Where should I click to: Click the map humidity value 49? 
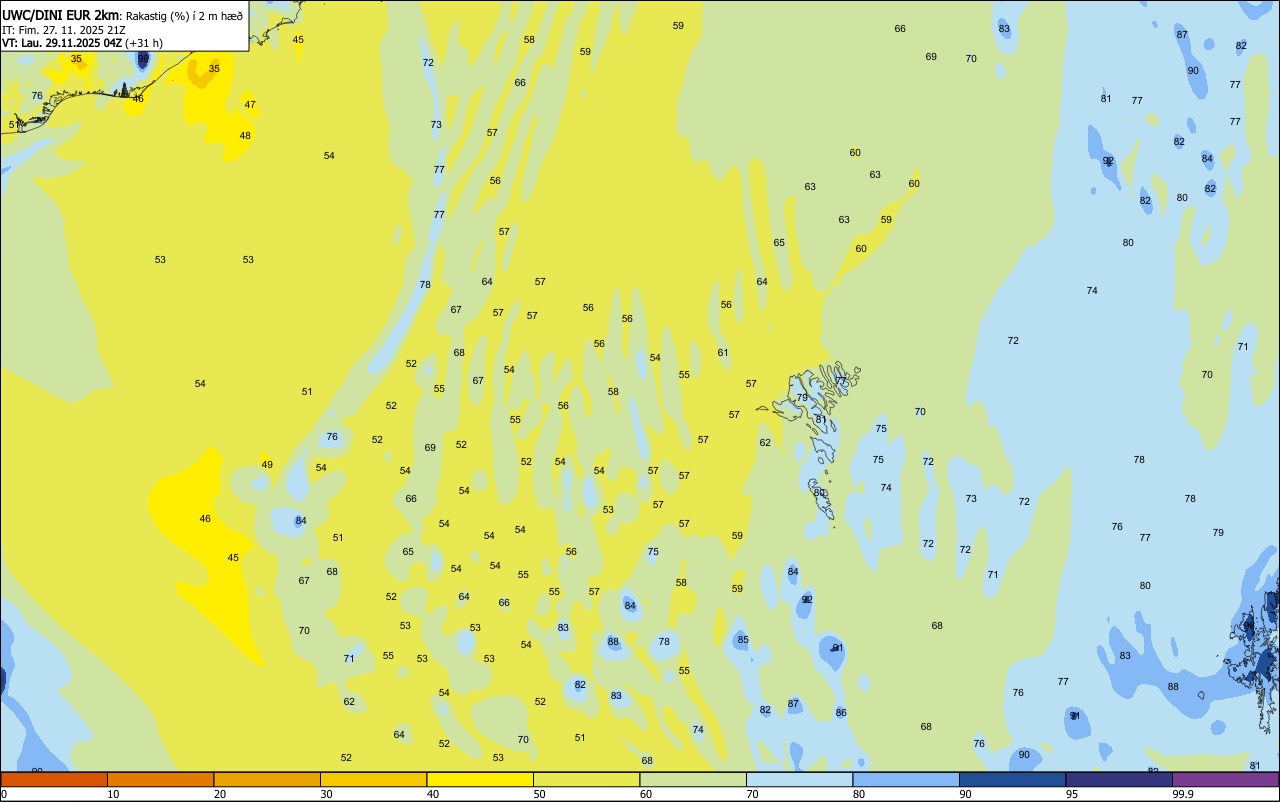267,465
